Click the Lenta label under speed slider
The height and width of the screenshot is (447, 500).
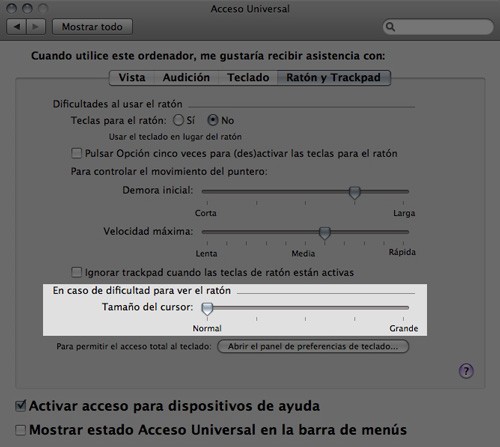(206, 254)
